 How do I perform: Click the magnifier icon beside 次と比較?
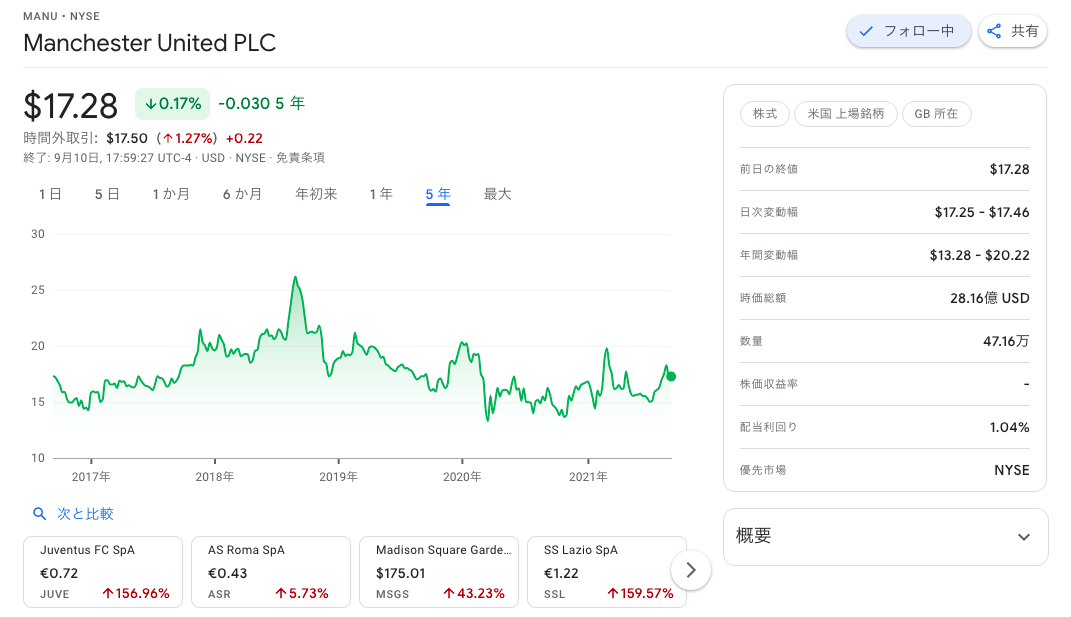pos(40,514)
